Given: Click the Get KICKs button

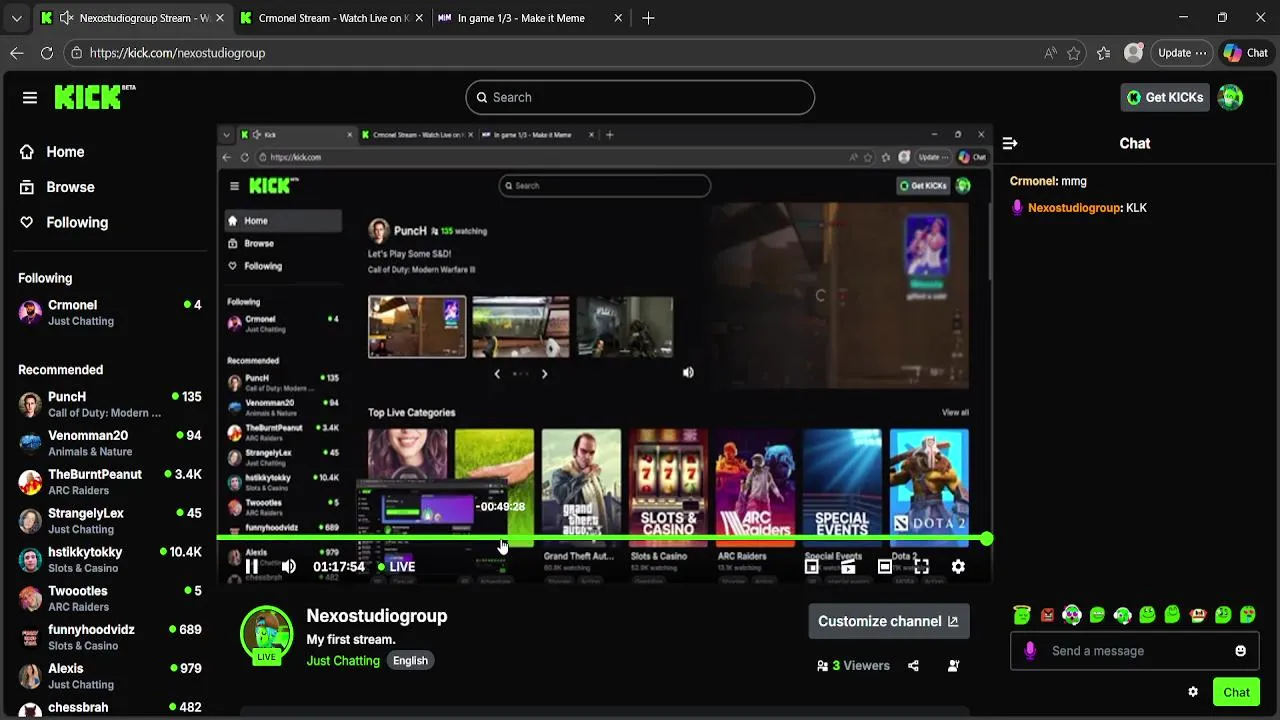Looking at the screenshot, I should pyautogui.click(x=1165, y=97).
